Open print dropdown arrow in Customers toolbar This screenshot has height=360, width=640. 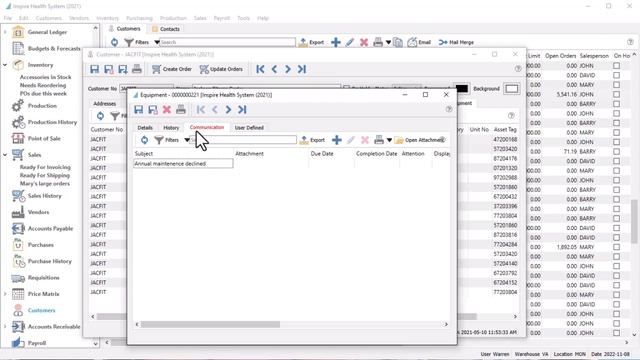[388, 42]
